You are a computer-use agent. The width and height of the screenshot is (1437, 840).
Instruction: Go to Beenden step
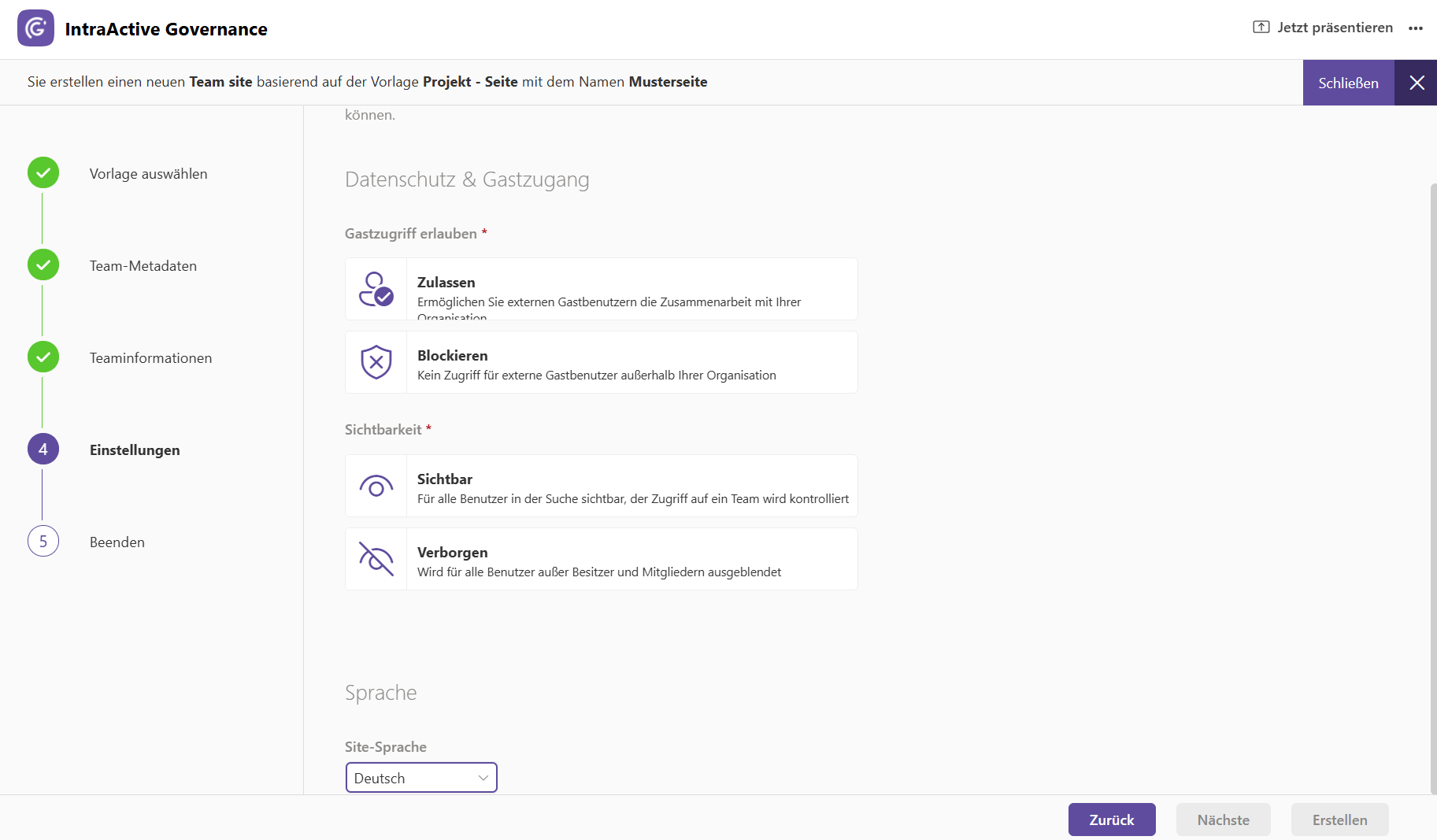point(117,542)
